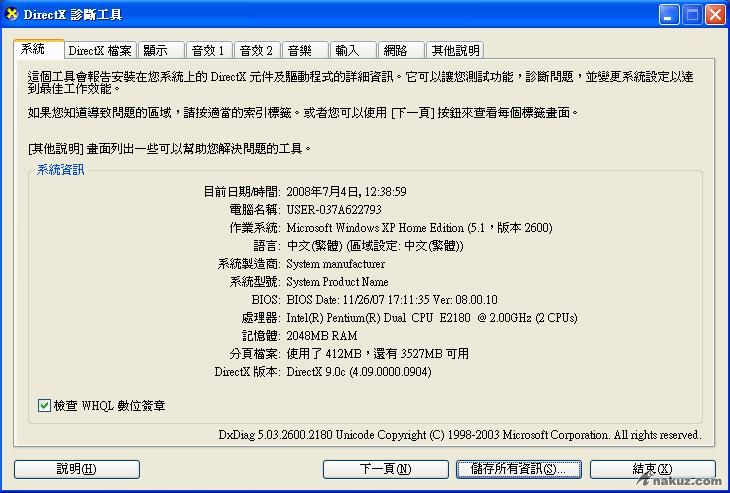Click the Intel(R) Pentium(R) Dual CPU value
The height and width of the screenshot is (493, 730).
point(432,318)
